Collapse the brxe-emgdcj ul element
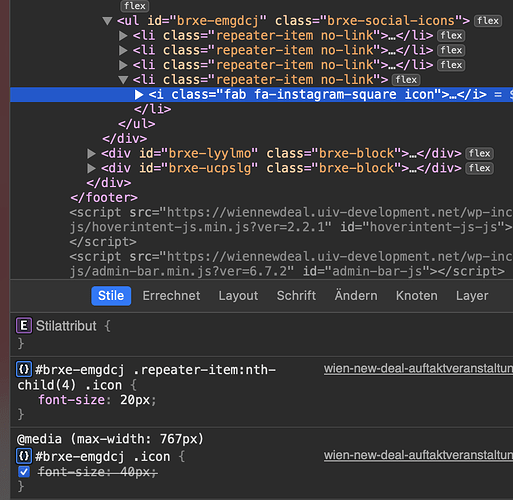513x500 pixels. click(x=107, y=21)
